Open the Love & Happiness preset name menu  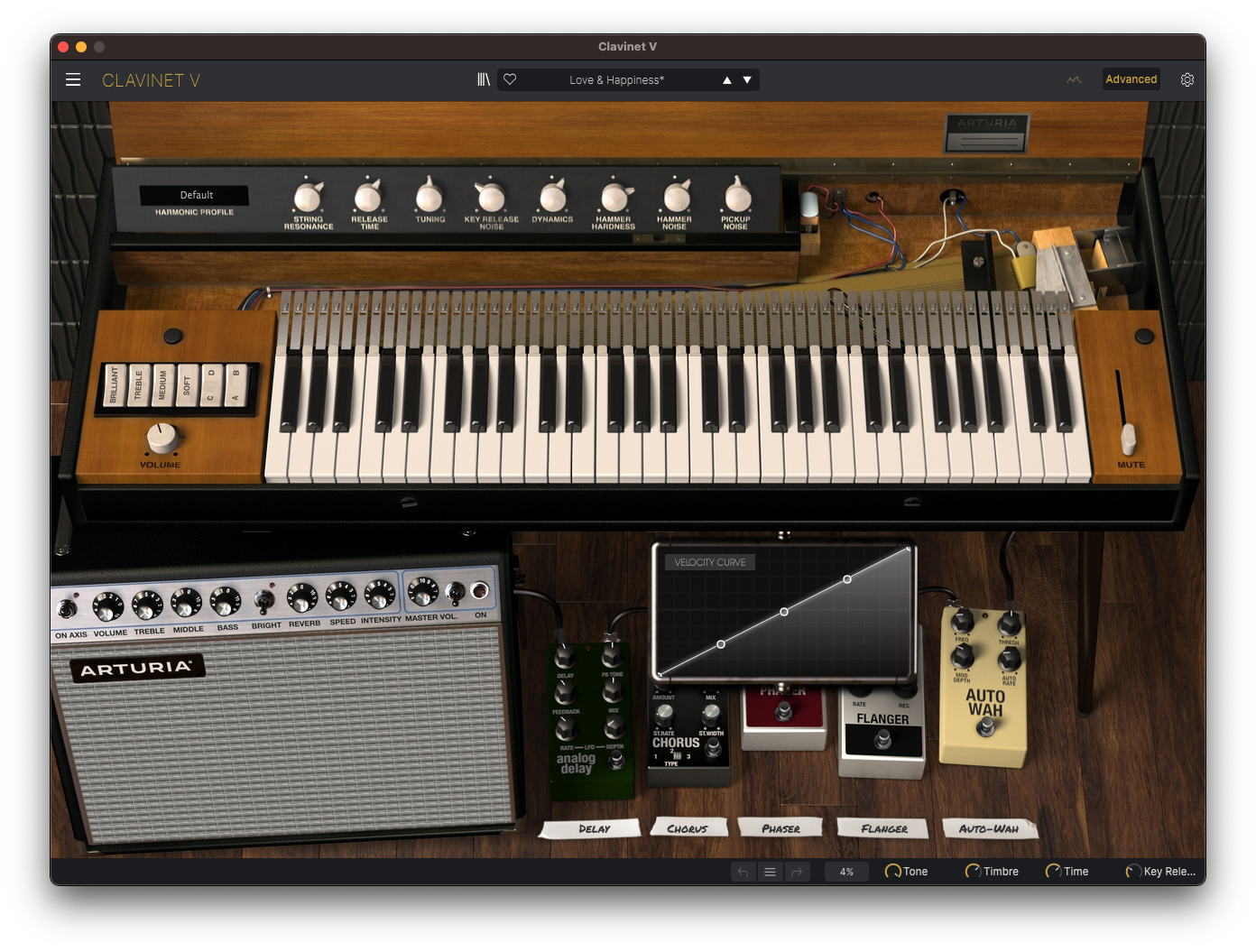616,80
